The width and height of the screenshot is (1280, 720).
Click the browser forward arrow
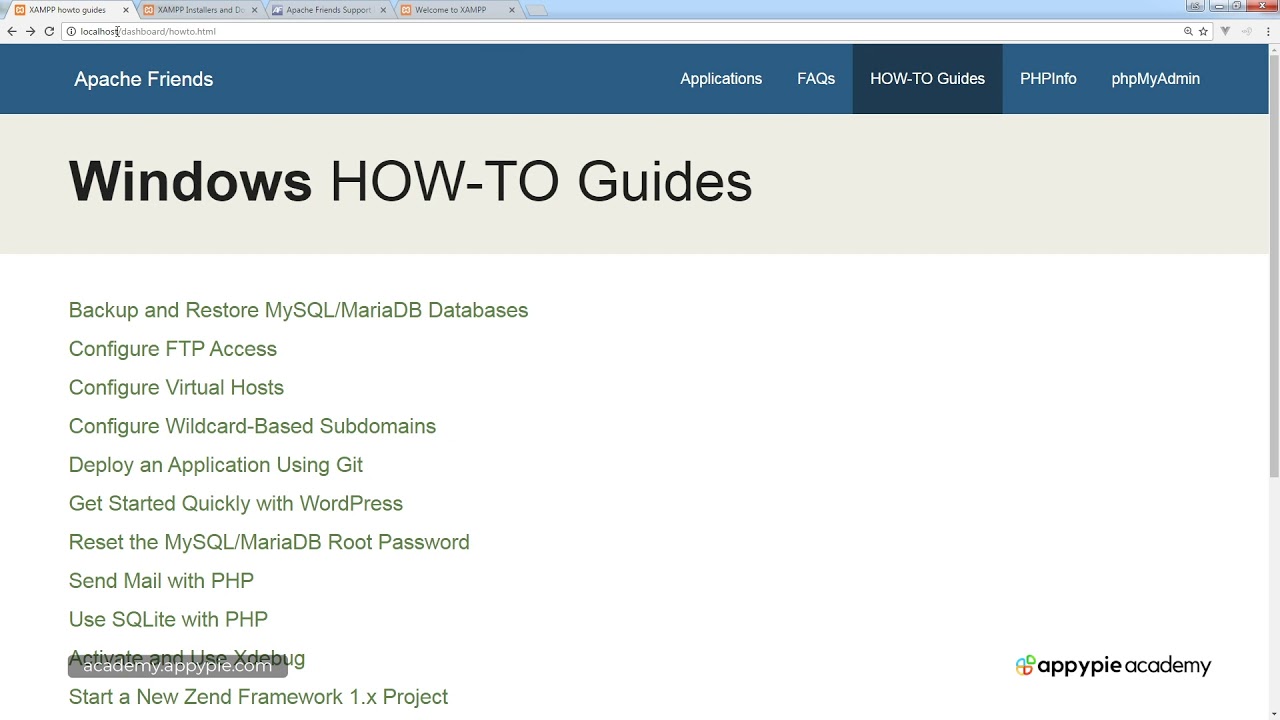[30, 31]
